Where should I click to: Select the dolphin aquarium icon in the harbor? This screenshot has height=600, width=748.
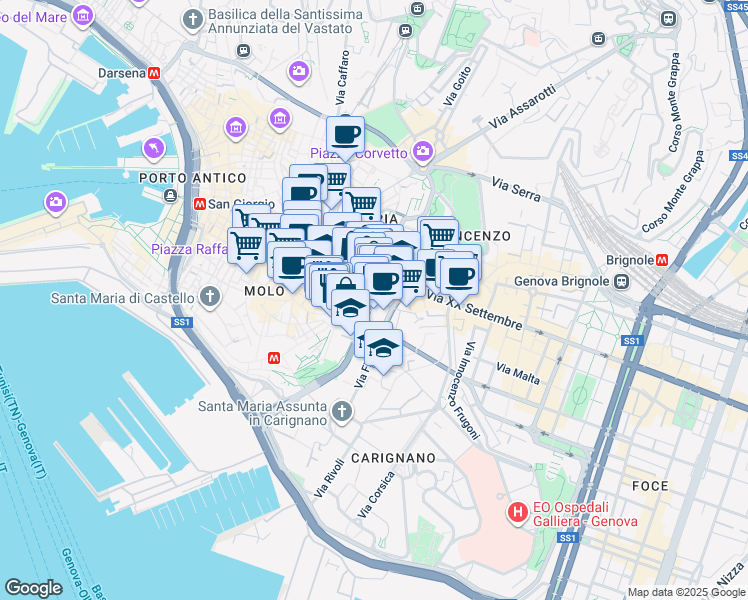[154, 148]
